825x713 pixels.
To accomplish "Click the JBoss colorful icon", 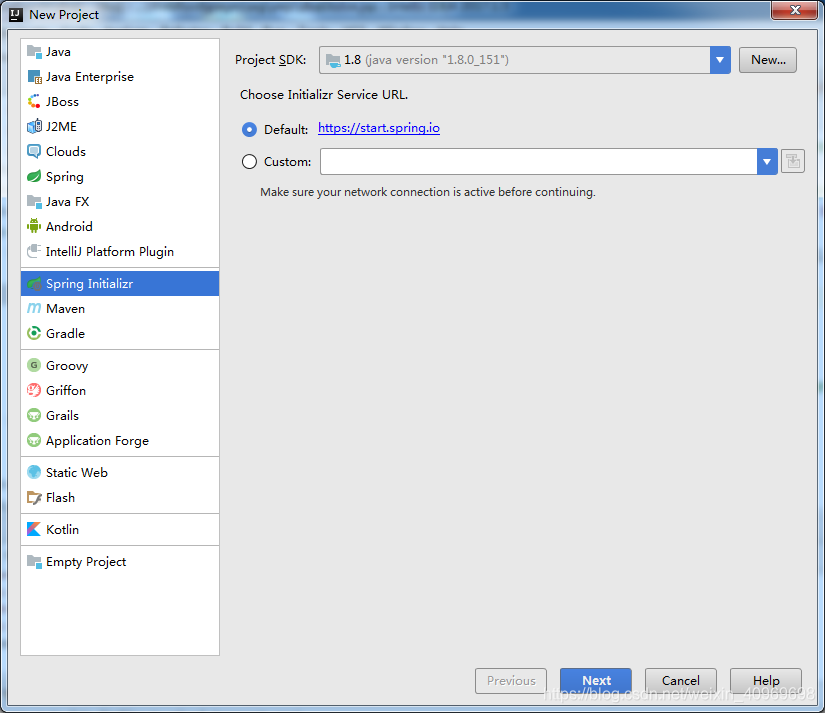I will pyautogui.click(x=34, y=102).
